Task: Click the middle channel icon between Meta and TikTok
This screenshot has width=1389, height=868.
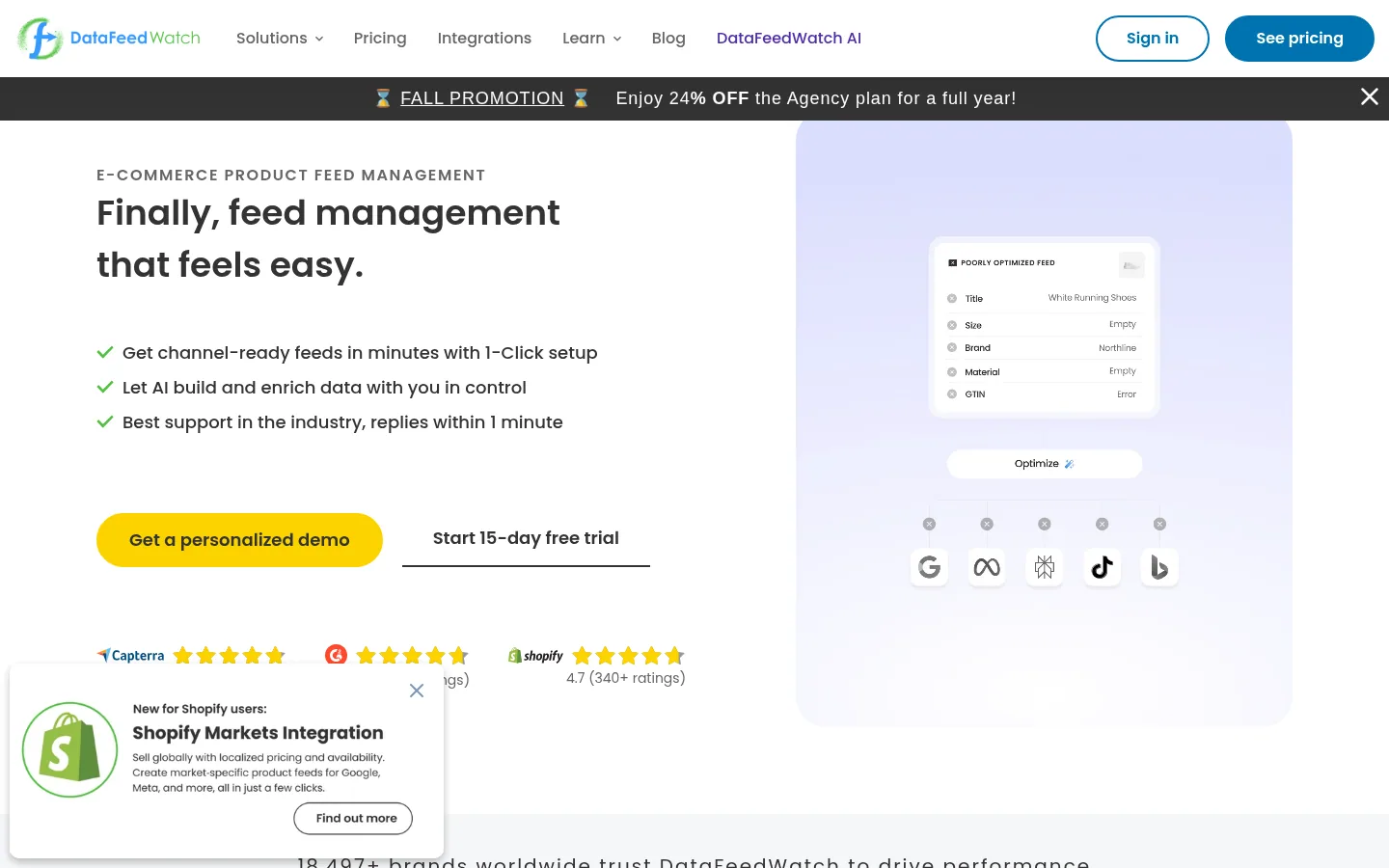Action: (1045, 567)
